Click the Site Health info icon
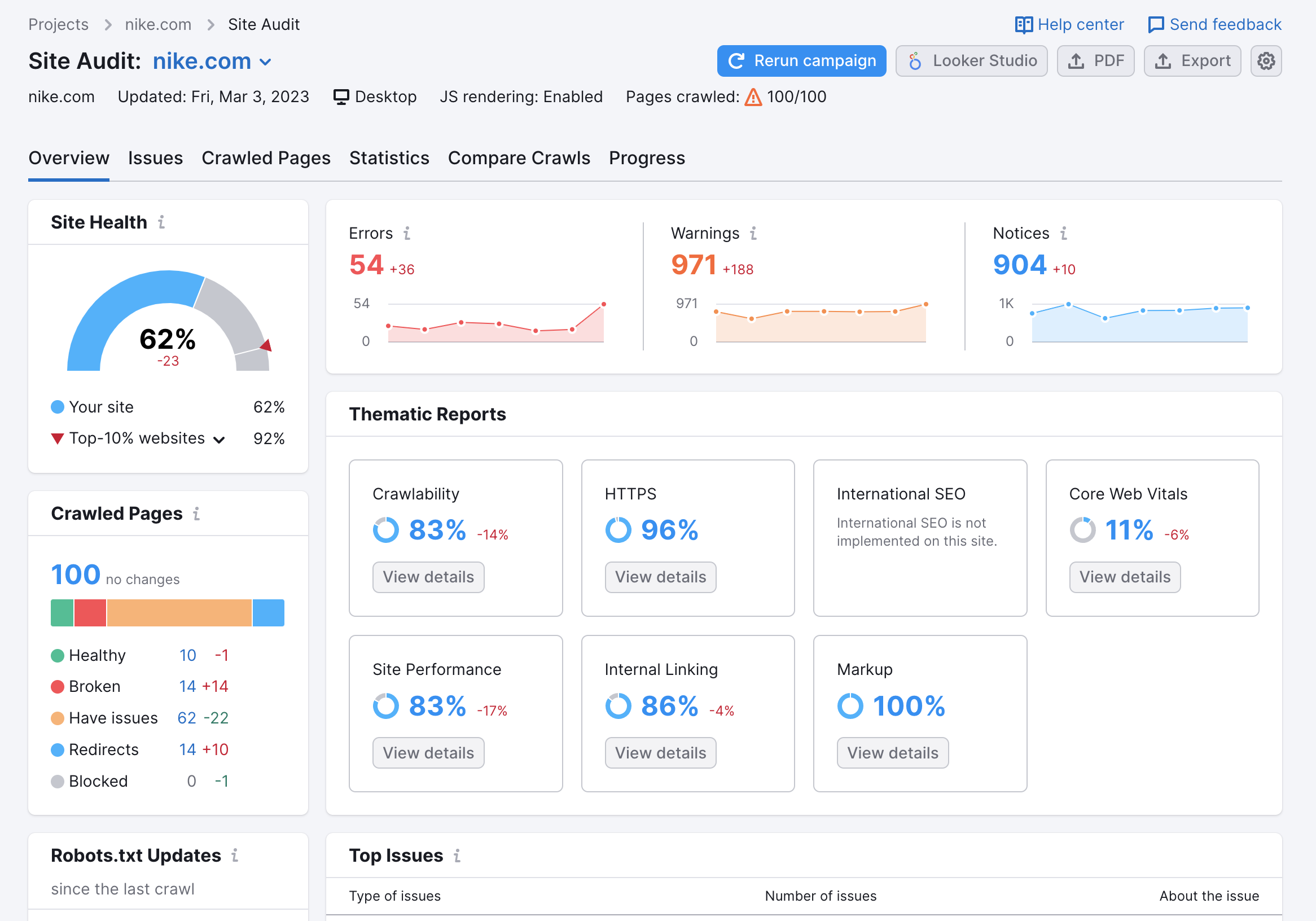Viewport: 1316px width, 921px height. coord(161,222)
